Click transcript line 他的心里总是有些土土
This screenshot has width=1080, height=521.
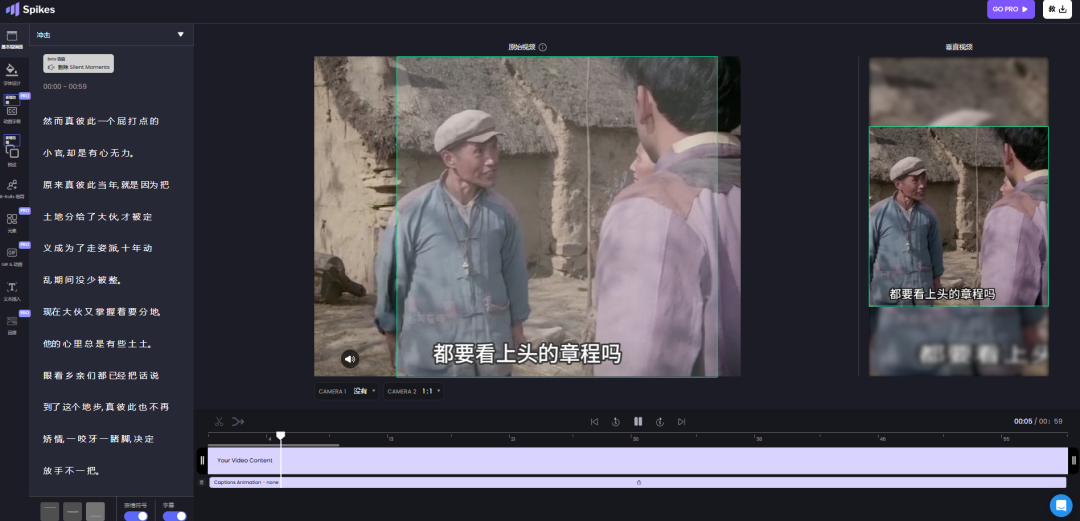(97, 343)
